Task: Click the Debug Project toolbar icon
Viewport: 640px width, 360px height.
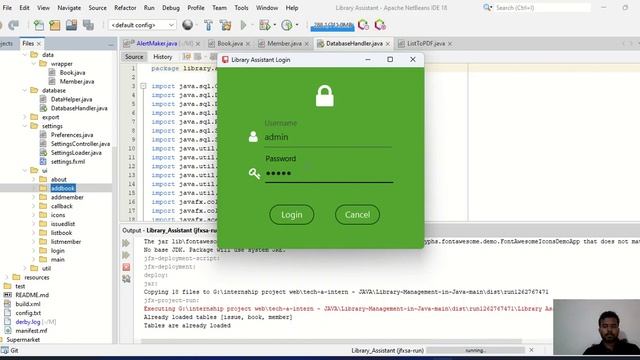Action: [x=264, y=25]
